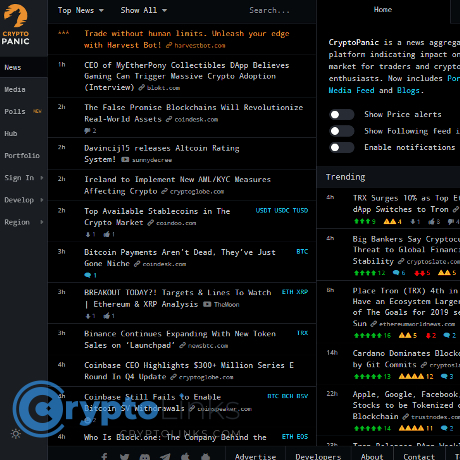
Task: Select News in the sidebar
Action: [x=24, y=67]
